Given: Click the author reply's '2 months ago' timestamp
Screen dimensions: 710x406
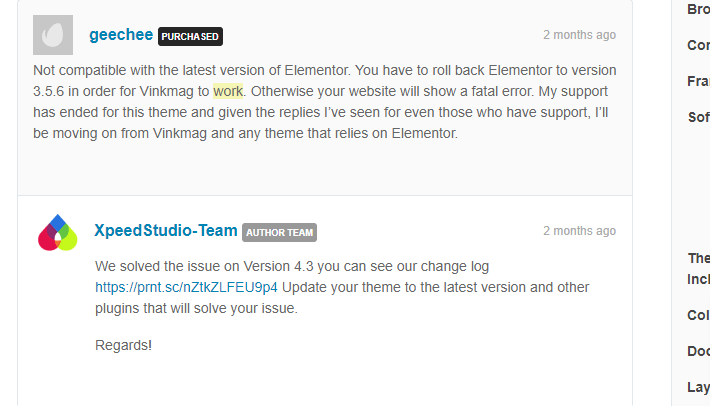Looking at the screenshot, I should [579, 231].
